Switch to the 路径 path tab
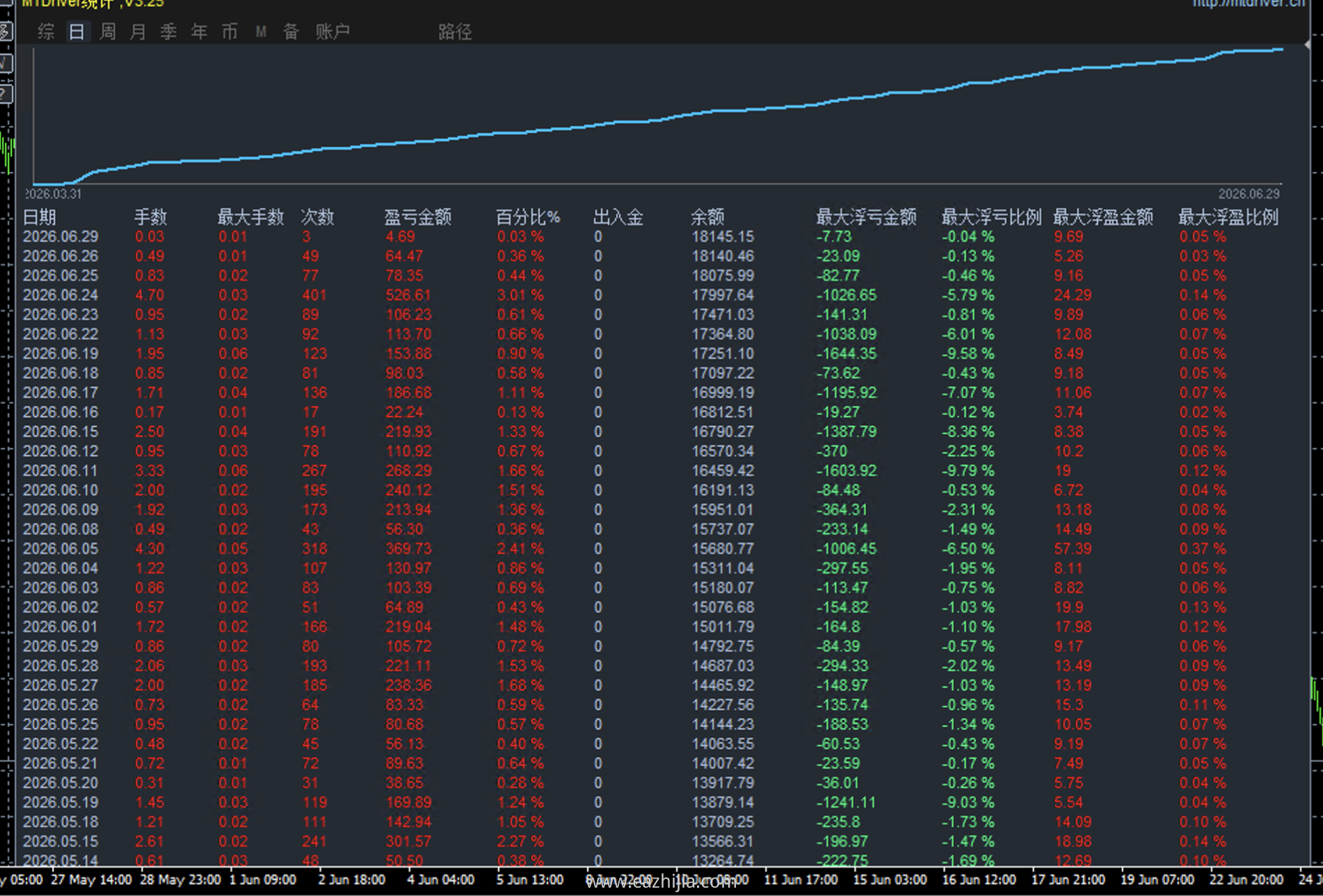 point(455,31)
